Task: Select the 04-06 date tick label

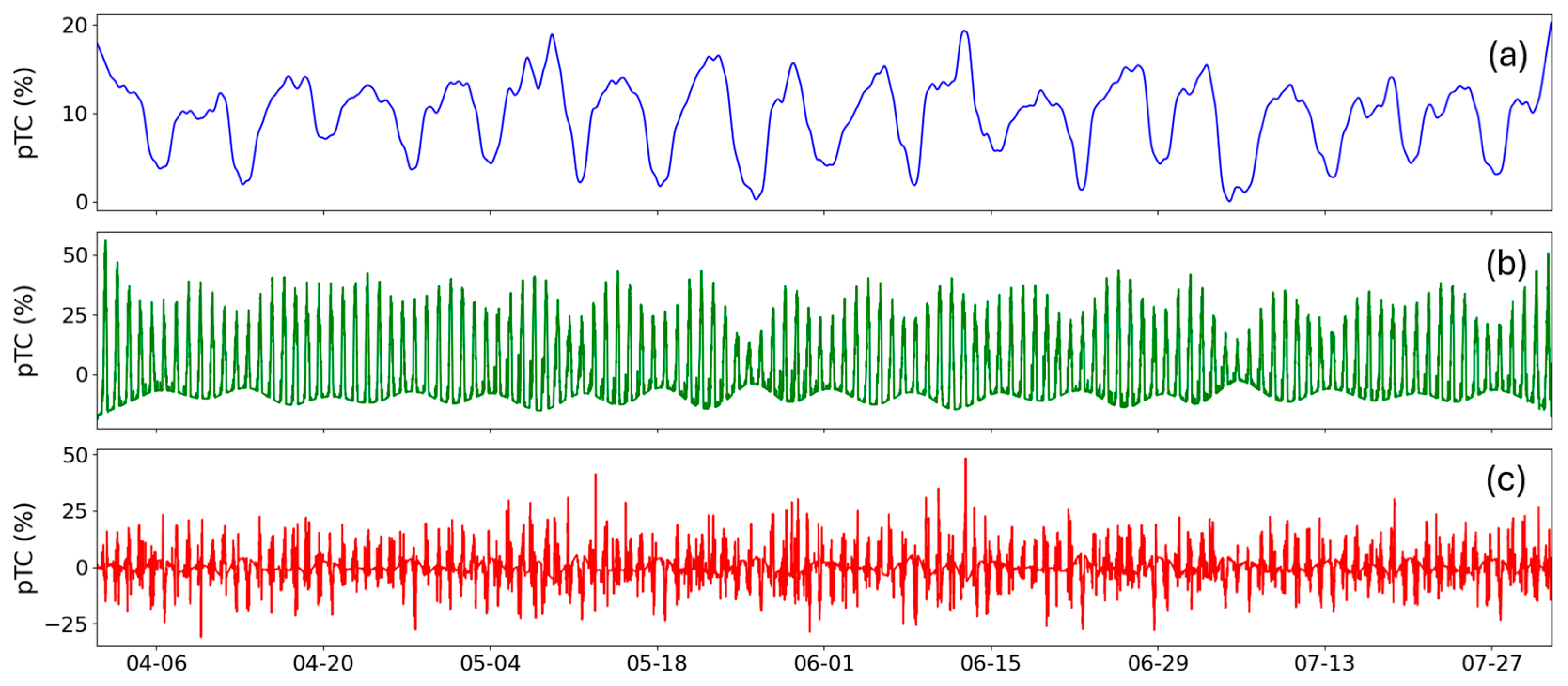Action: 156,663
